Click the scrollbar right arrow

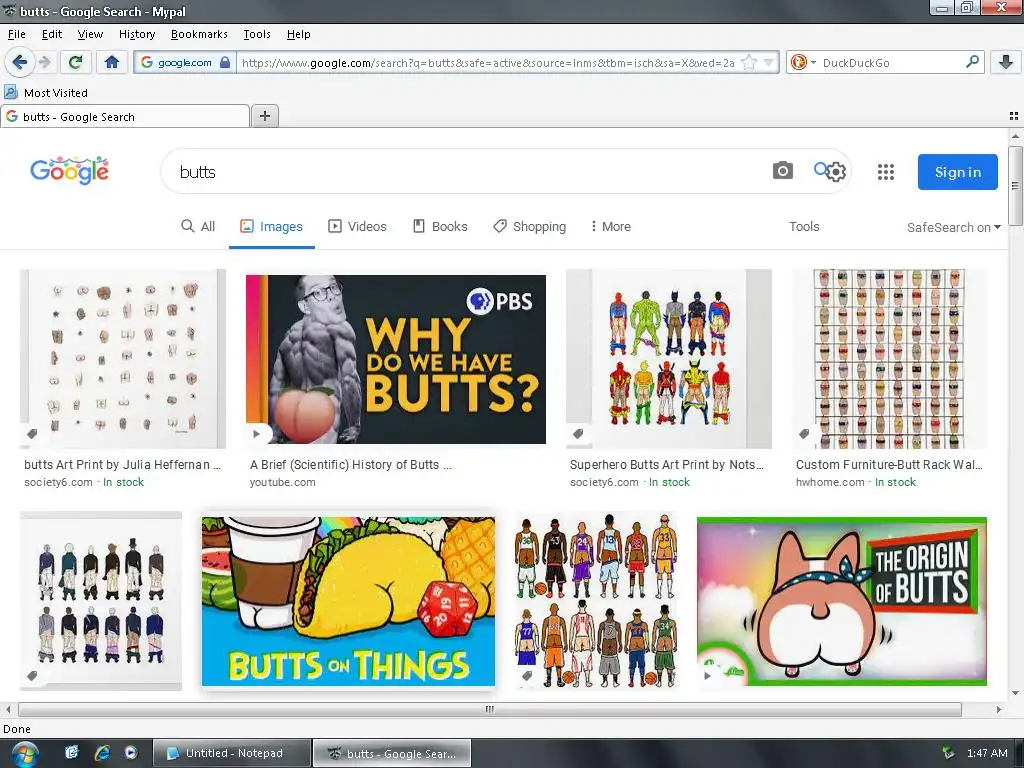tap(999, 709)
